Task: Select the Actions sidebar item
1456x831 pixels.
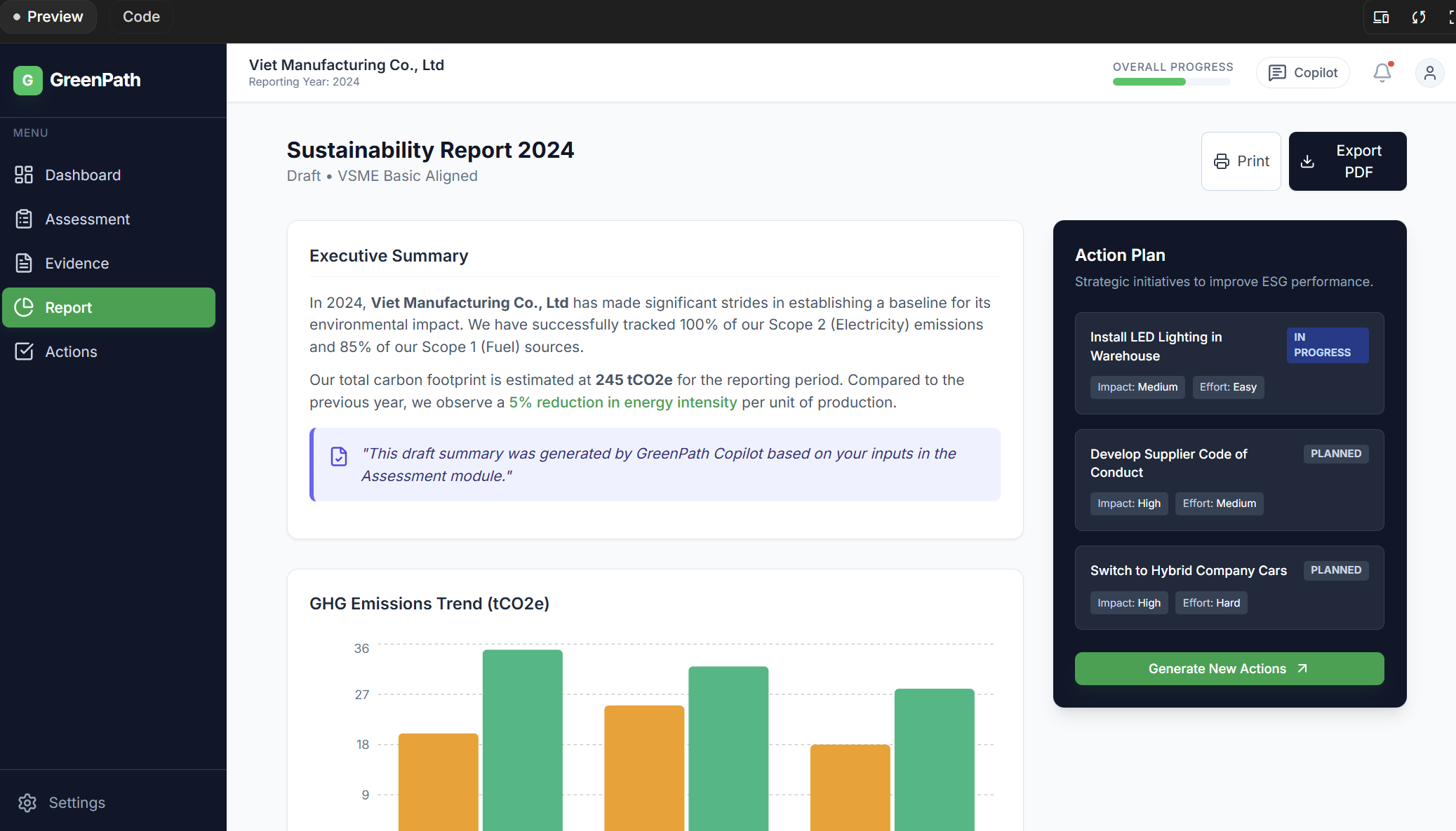Action: click(x=71, y=351)
